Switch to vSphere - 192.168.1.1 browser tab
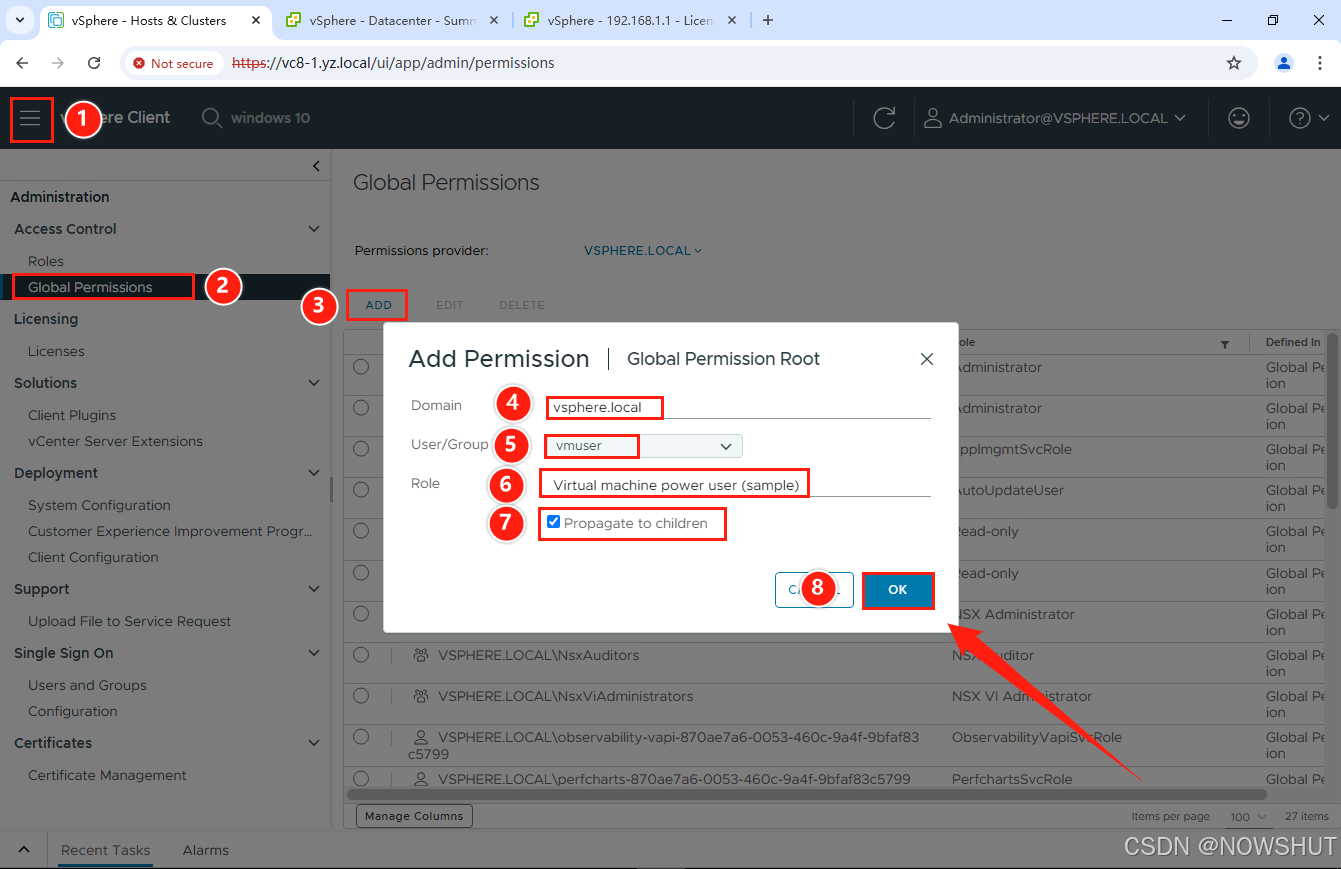 pyautogui.click(x=632, y=20)
